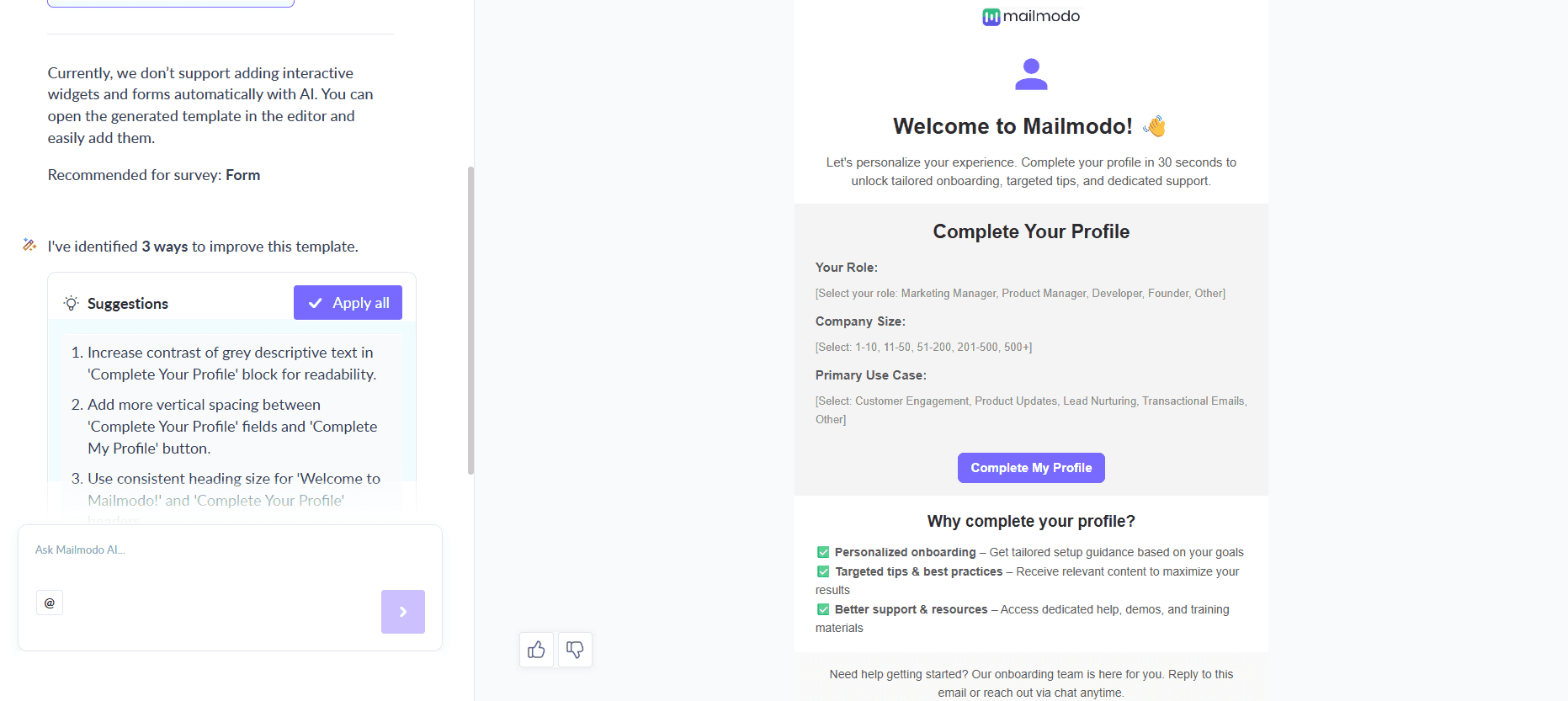Click the chat panel vertical scrollbar
The width and height of the screenshot is (1568, 701).
470,320
